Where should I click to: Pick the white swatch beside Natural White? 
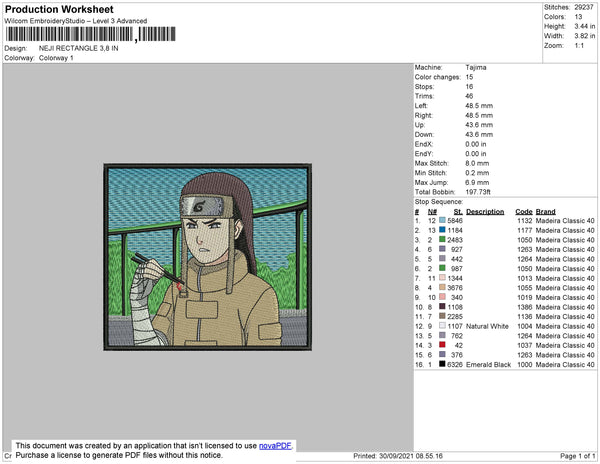[x=442, y=326]
